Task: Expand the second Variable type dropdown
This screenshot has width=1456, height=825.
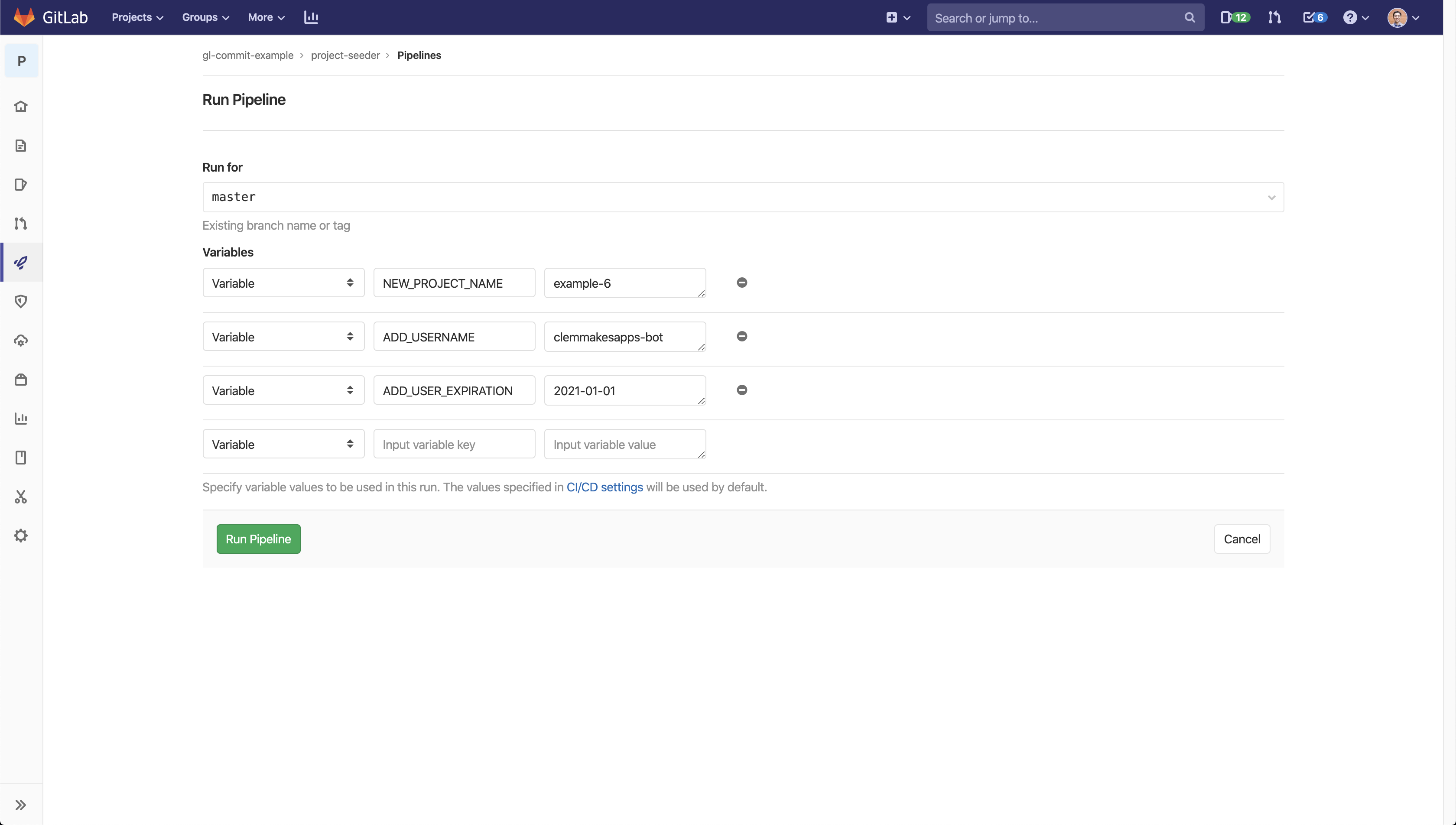Action: pyautogui.click(x=283, y=336)
